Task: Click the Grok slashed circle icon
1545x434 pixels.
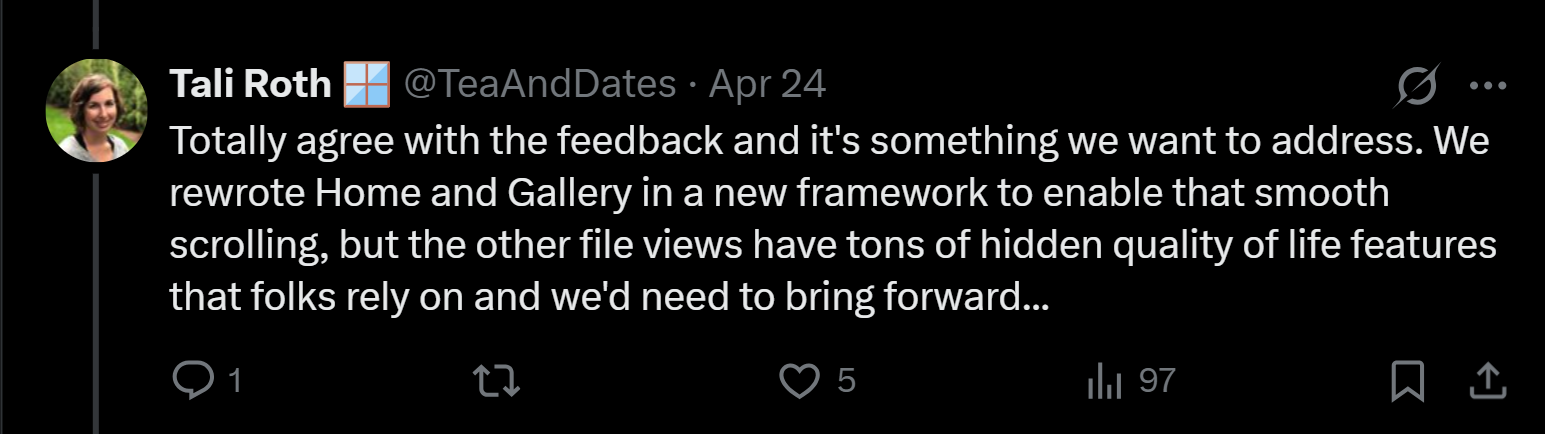Action: point(1417,87)
